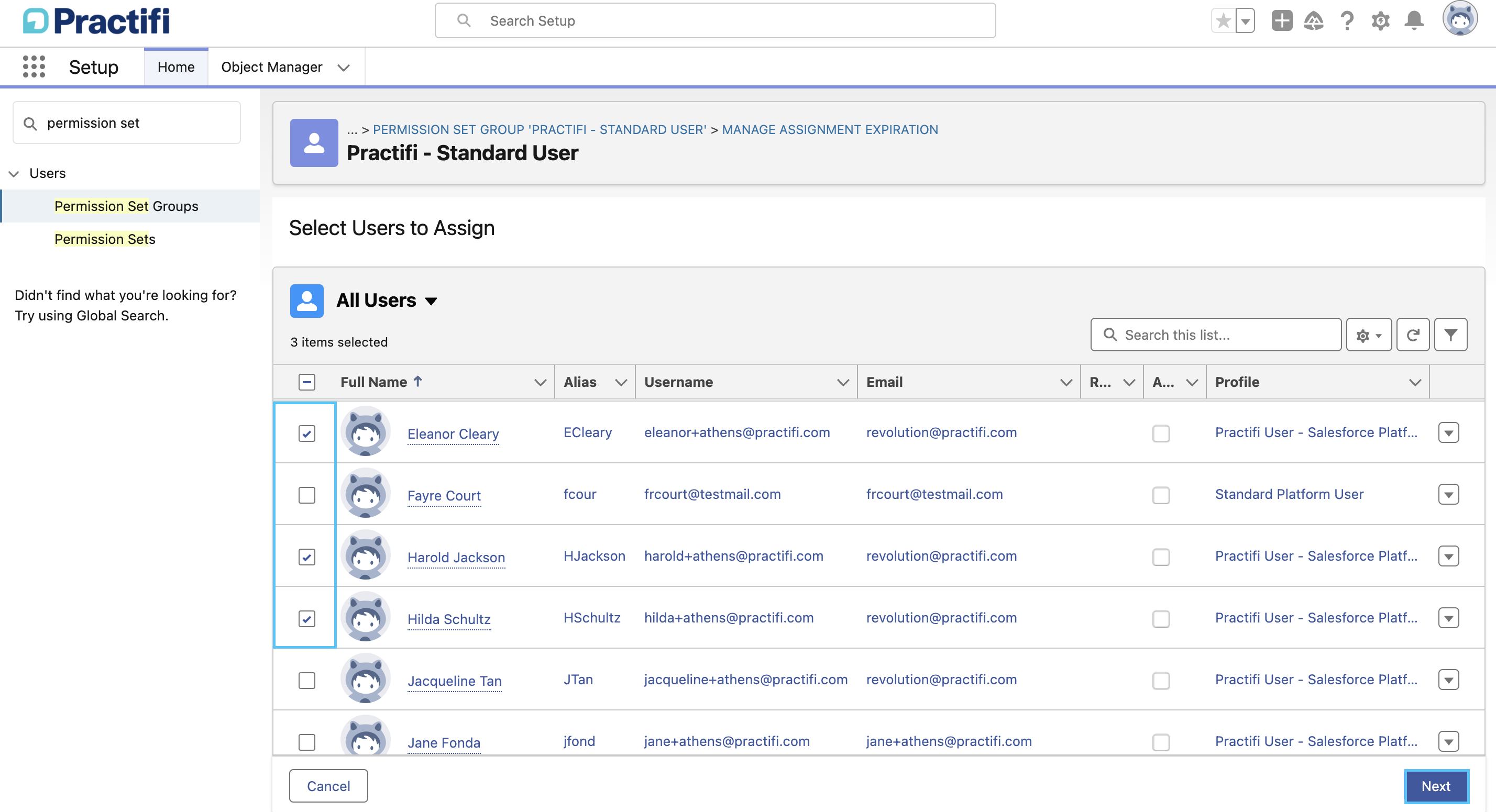Open Full Name column menu
The width and height of the screenshot is (1496, 812).
coord(540,383)
